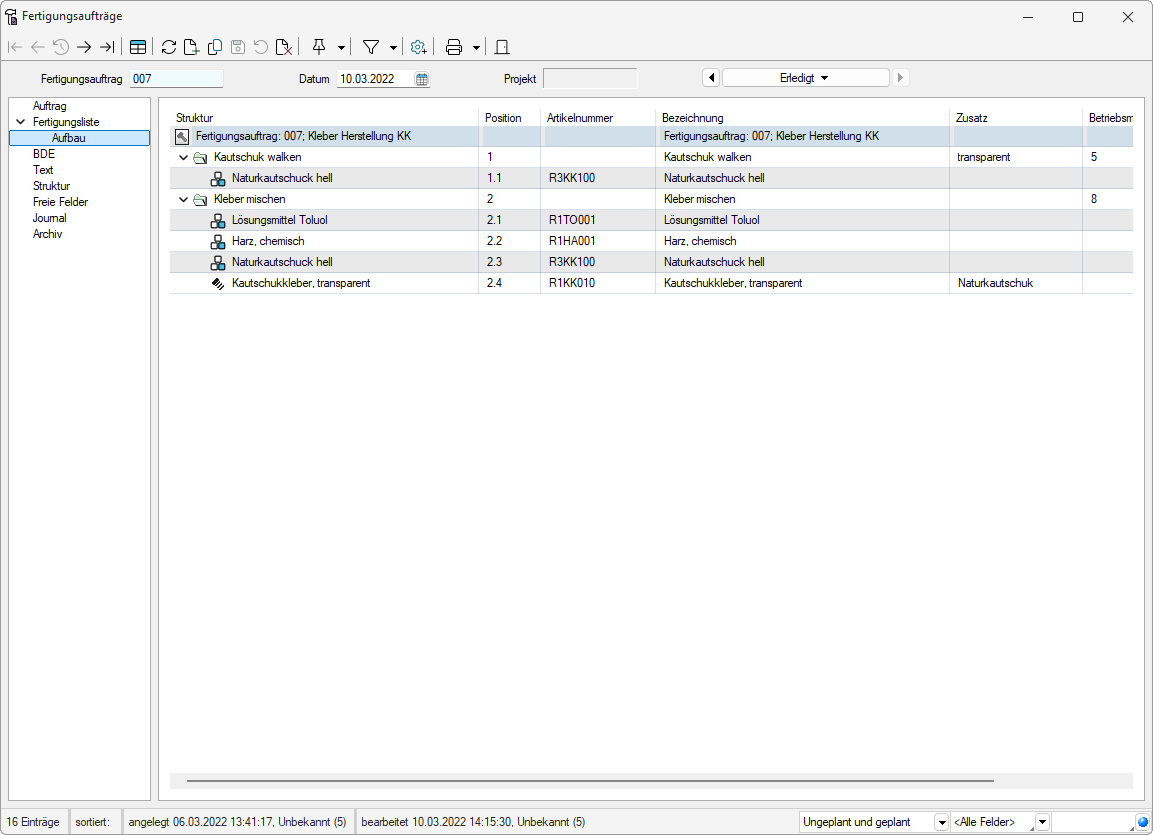Image resolution: width=1153 pixels, height=835 pixels.
Task: Switch to table view icon
Action: 138,47
